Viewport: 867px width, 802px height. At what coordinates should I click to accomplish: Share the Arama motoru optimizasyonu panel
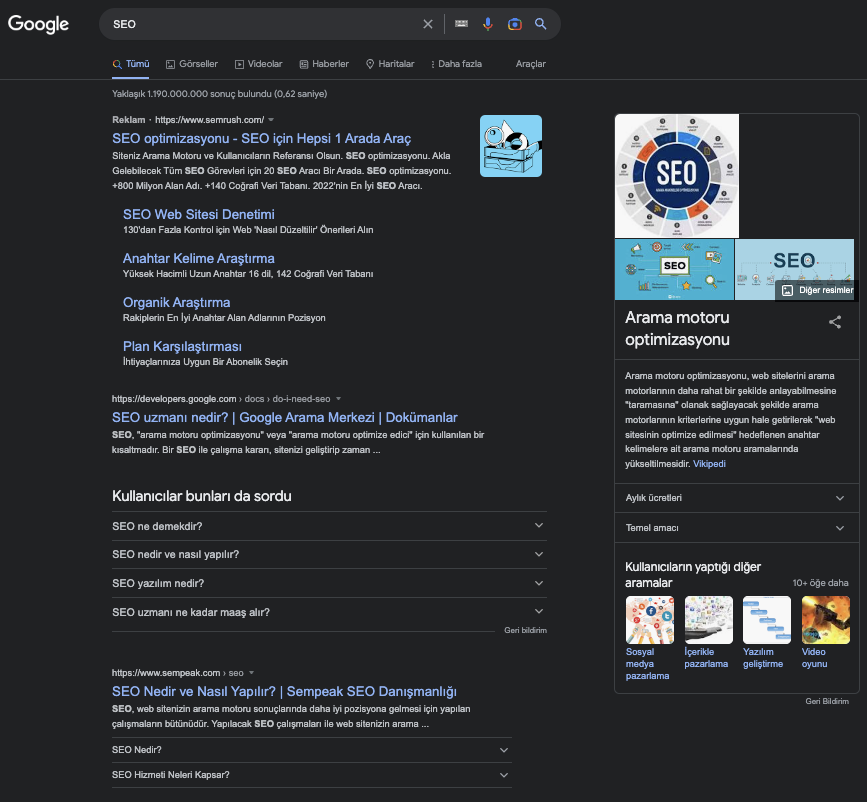coord(835,322)
